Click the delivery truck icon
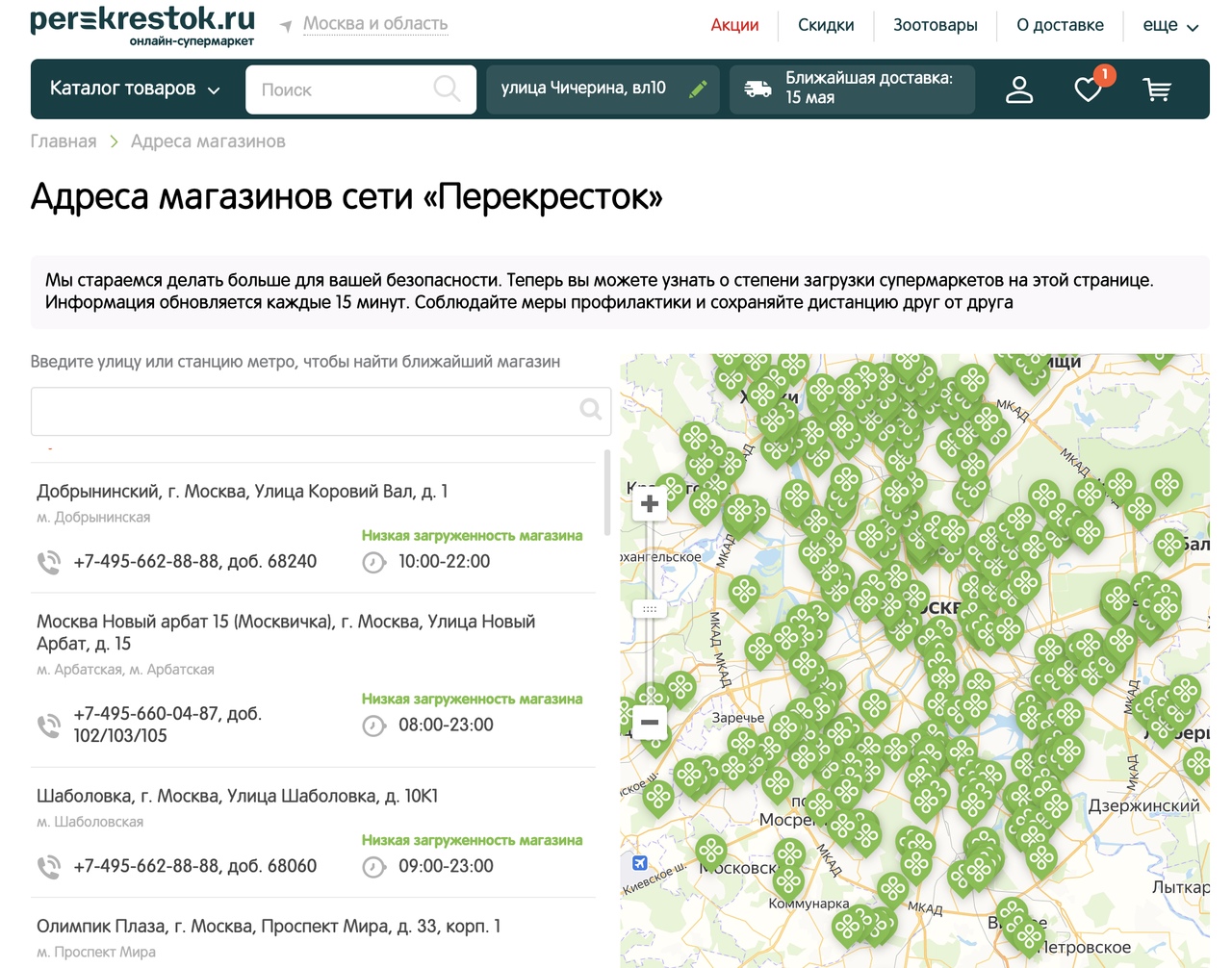This screenshot has height=968, width=1232. [x=757, y=89]
